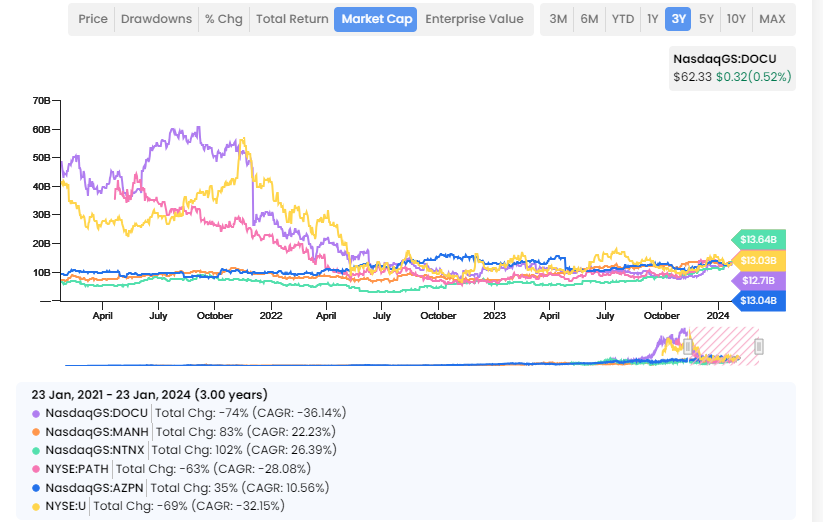This screenshot has height=522, width=823.
Task: Click the green NTNX legend dot
Action: (x=36, y=451)
